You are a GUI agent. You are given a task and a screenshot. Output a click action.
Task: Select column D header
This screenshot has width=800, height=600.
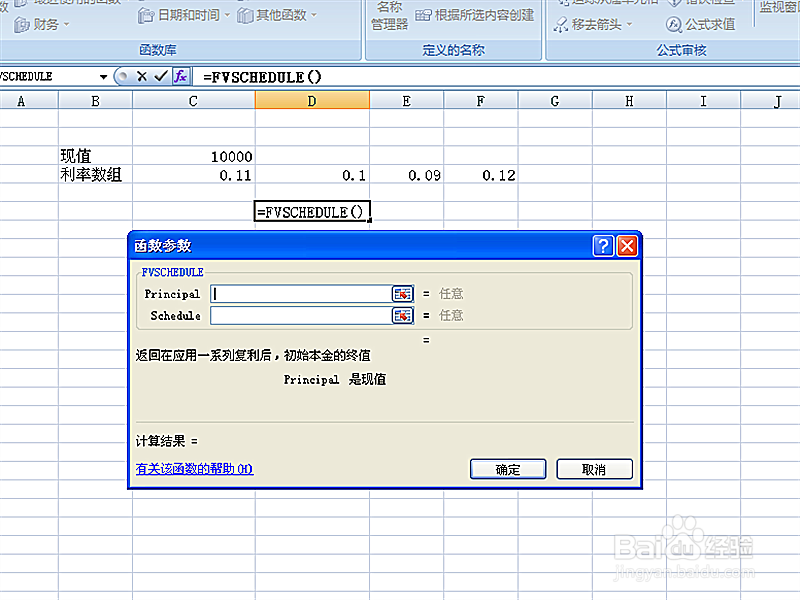click(x=311, y=100)
